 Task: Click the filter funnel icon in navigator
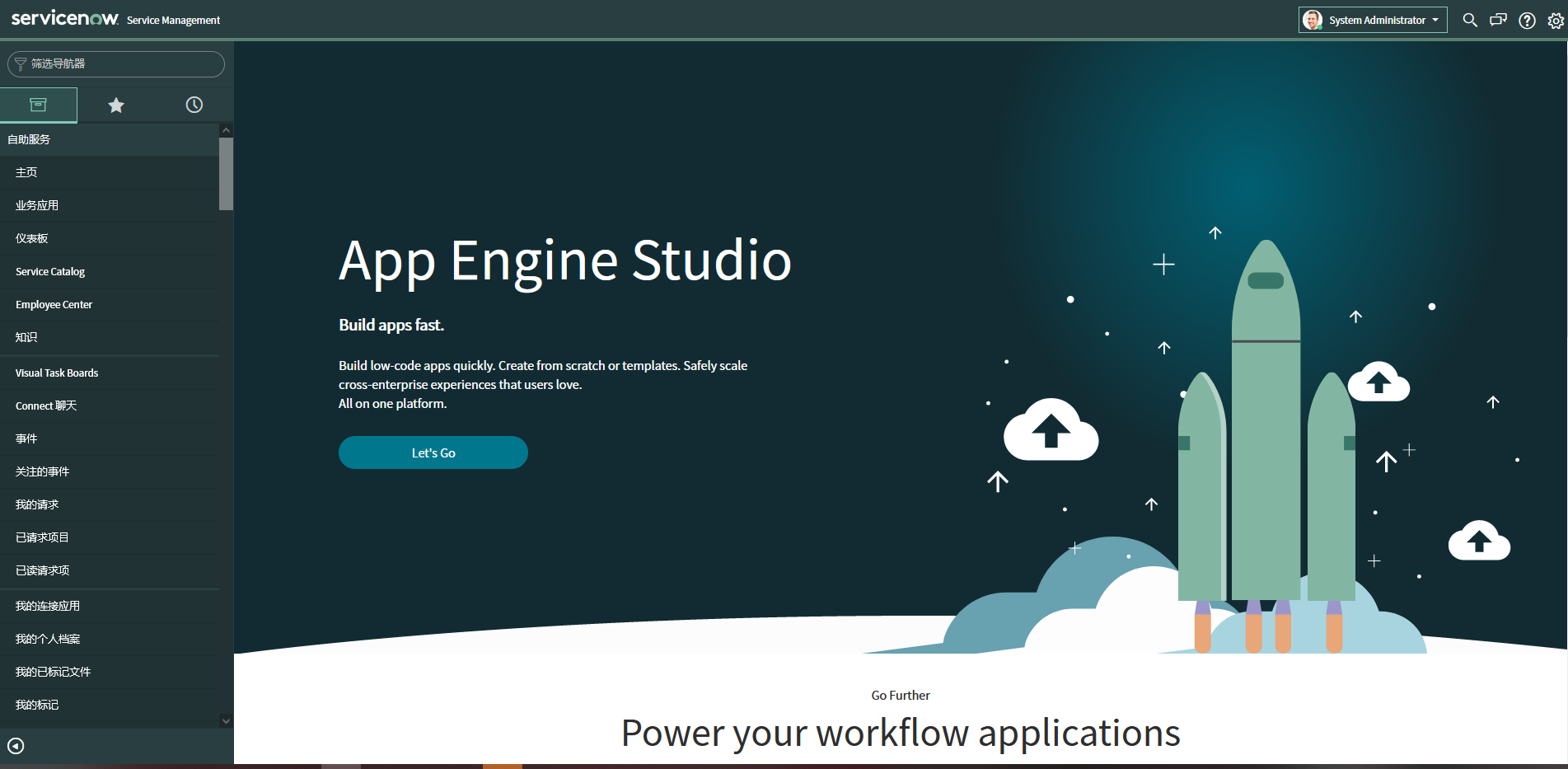pos(21,63)
